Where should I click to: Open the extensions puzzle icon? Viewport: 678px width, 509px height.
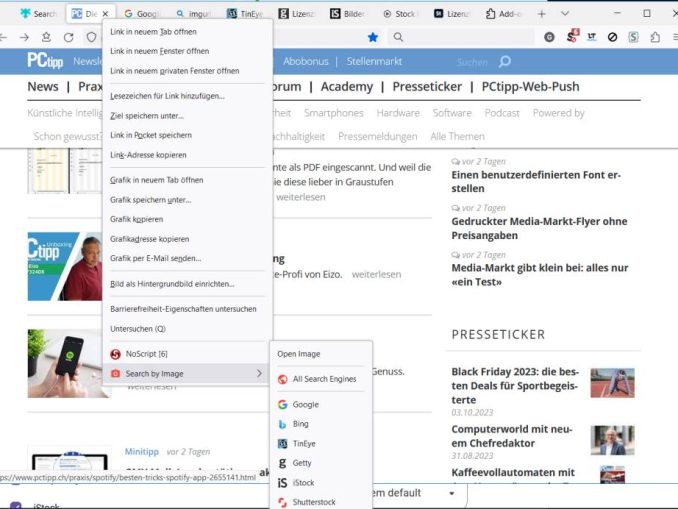(655, 38)
